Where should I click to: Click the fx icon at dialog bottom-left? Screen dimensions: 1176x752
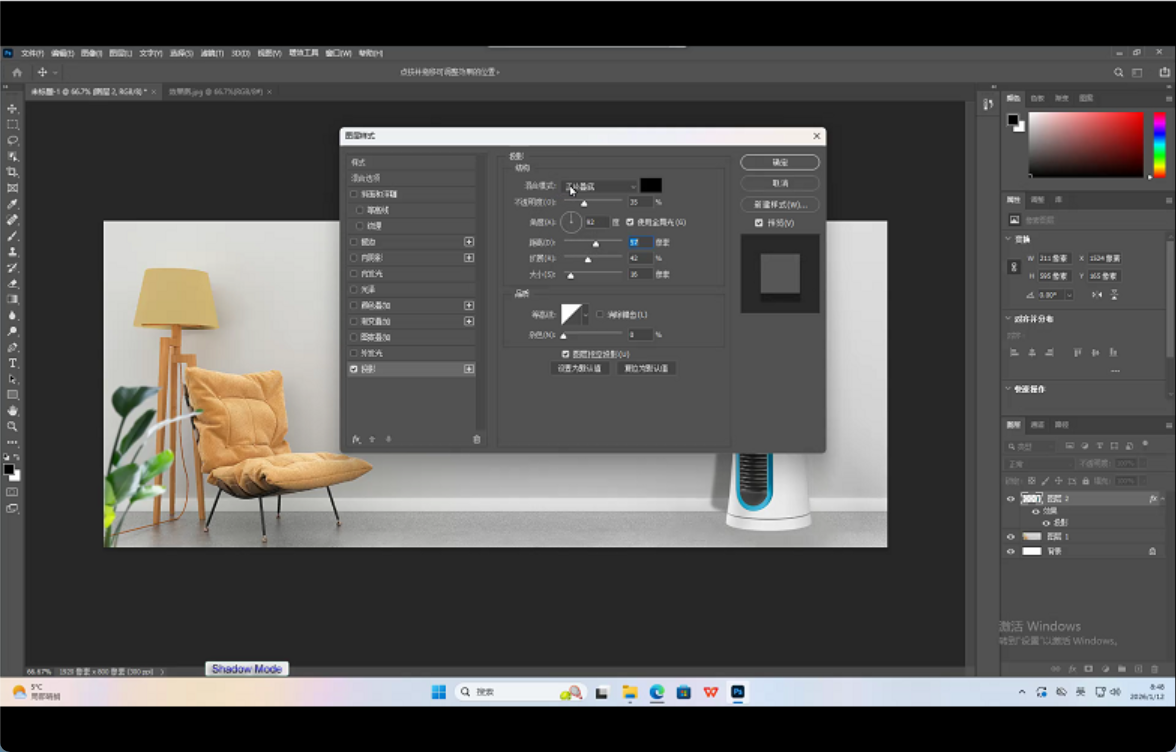click(356, 439)
